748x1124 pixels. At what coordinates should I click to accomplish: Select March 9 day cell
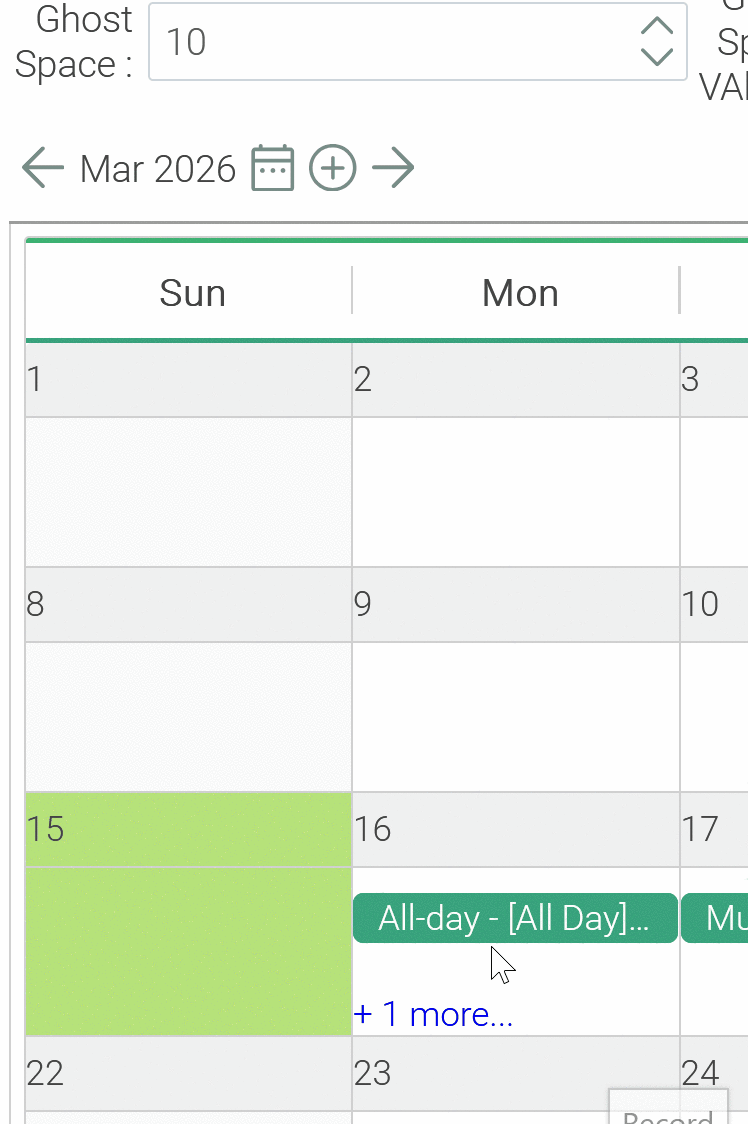point(515,715)
